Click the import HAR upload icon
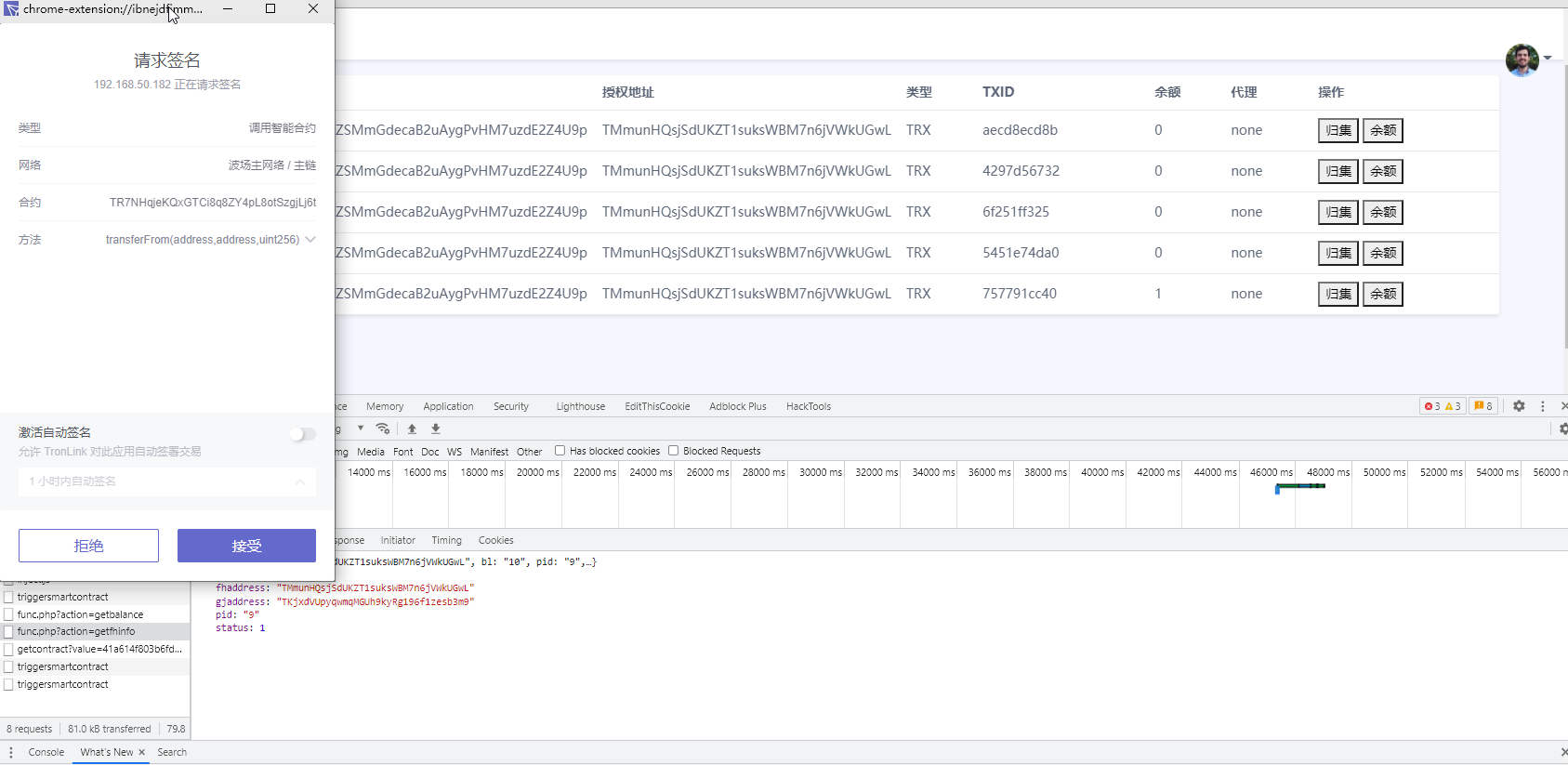The width and height of the screenshot is (1568, 765). point(412,429)
